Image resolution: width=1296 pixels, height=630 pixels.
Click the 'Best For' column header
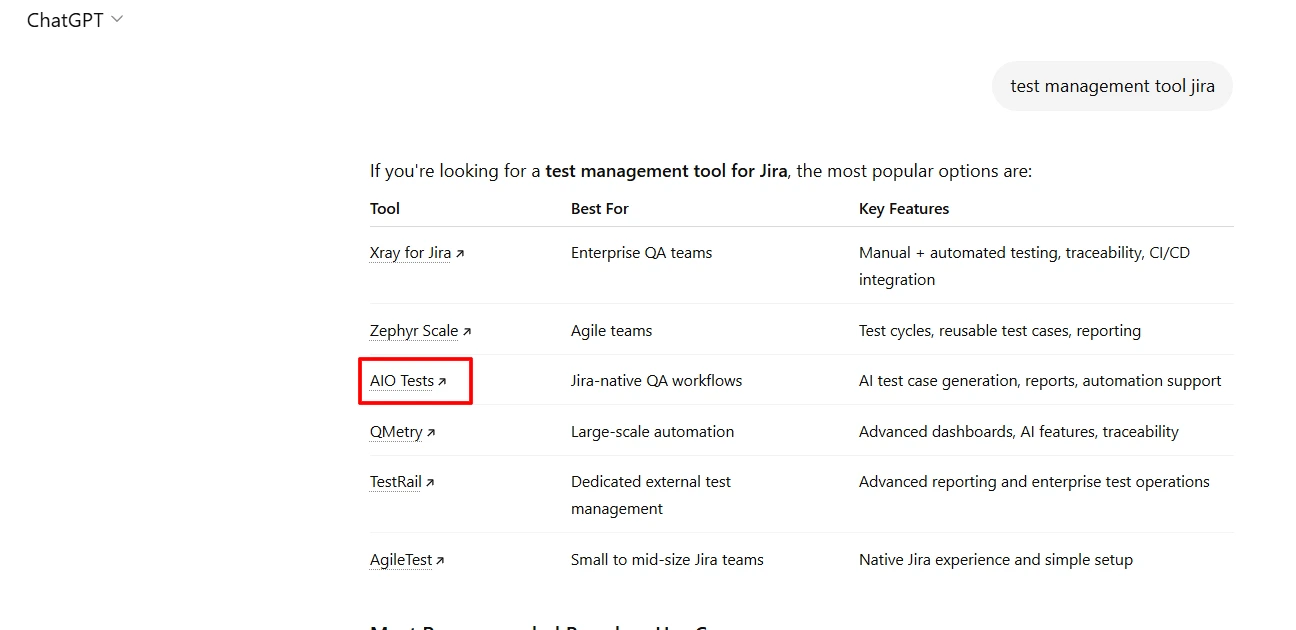pyautogui.click(x=600, y=209)
